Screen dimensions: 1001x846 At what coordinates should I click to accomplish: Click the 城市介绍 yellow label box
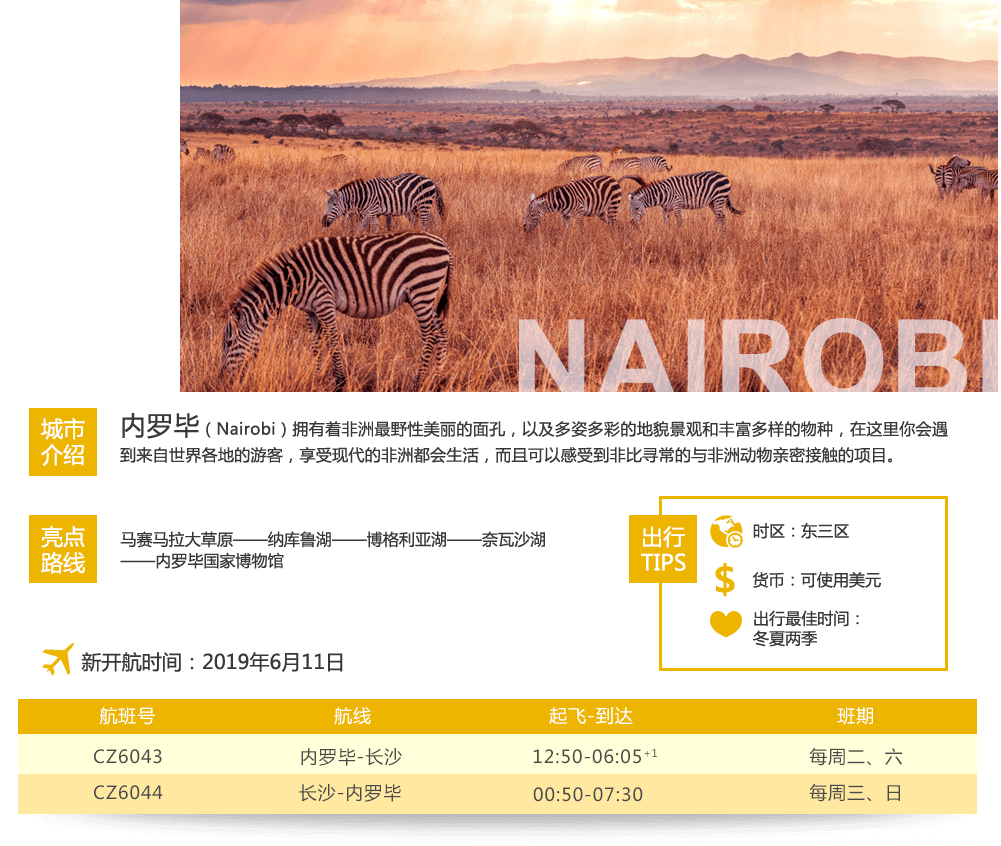(63, 442)
